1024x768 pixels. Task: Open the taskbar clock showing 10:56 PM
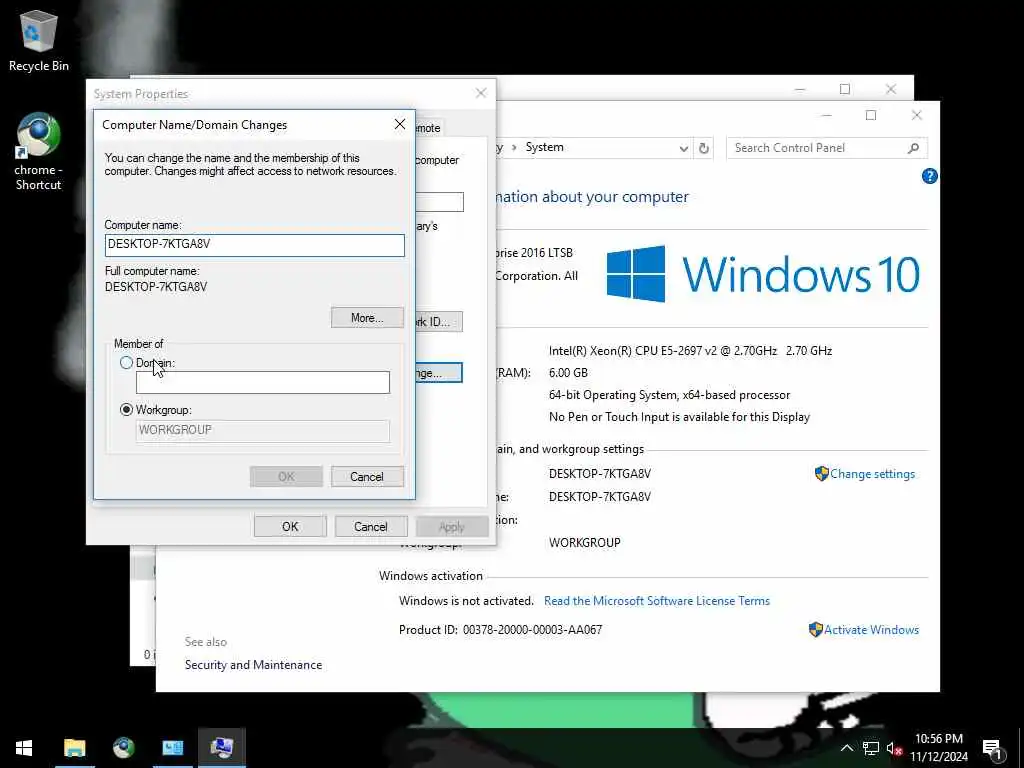pyautogui.click(x=938, y=748)
